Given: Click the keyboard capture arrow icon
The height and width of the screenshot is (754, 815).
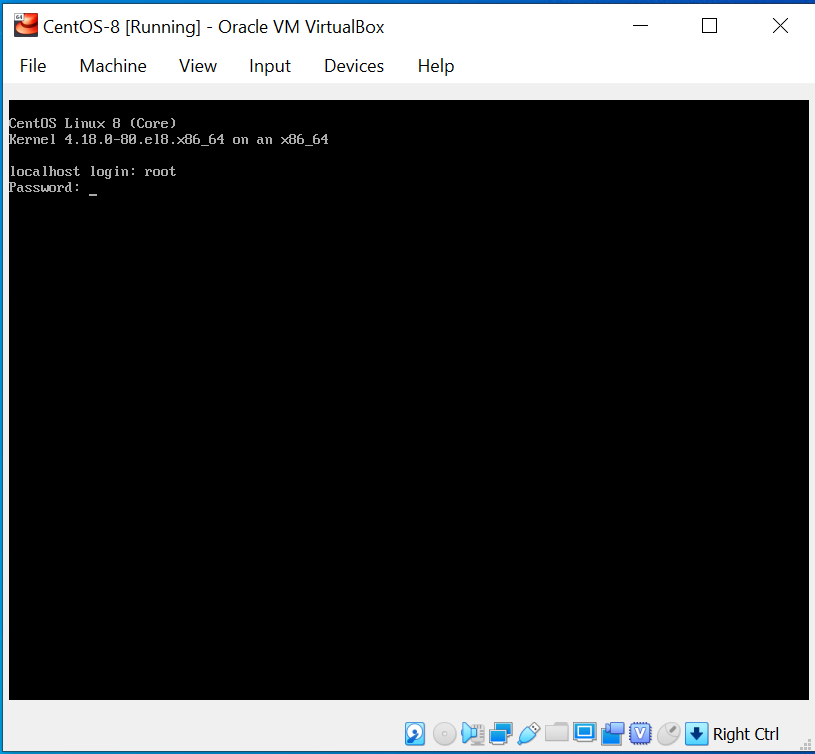Looking at the screenshot, I should 696,734.
